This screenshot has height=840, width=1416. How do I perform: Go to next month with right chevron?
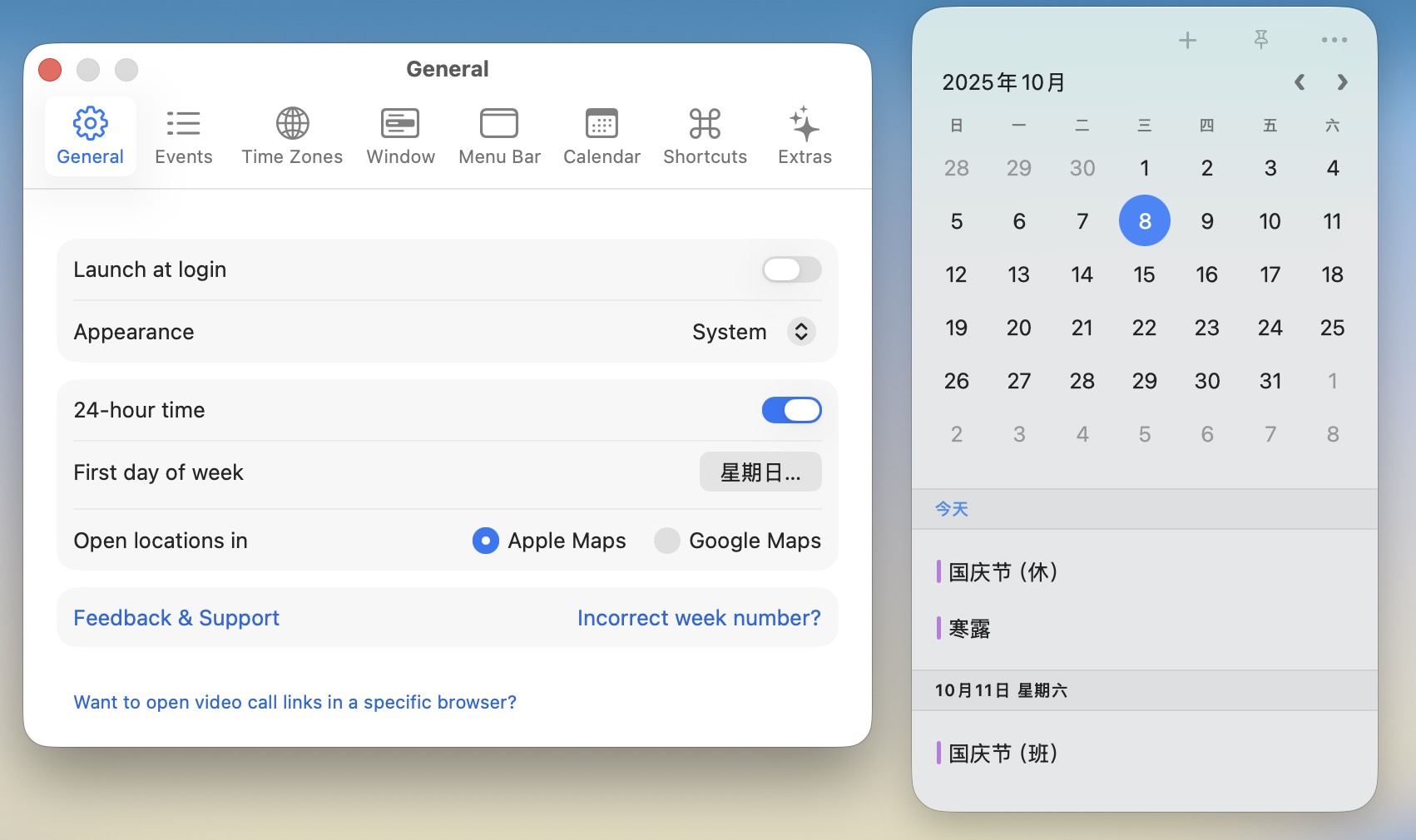pos(1341,82)
